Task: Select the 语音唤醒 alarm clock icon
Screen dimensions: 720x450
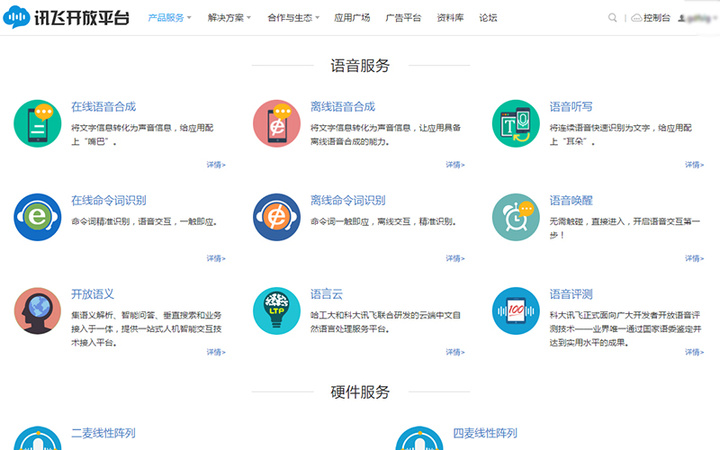Action: pos(517,217)
